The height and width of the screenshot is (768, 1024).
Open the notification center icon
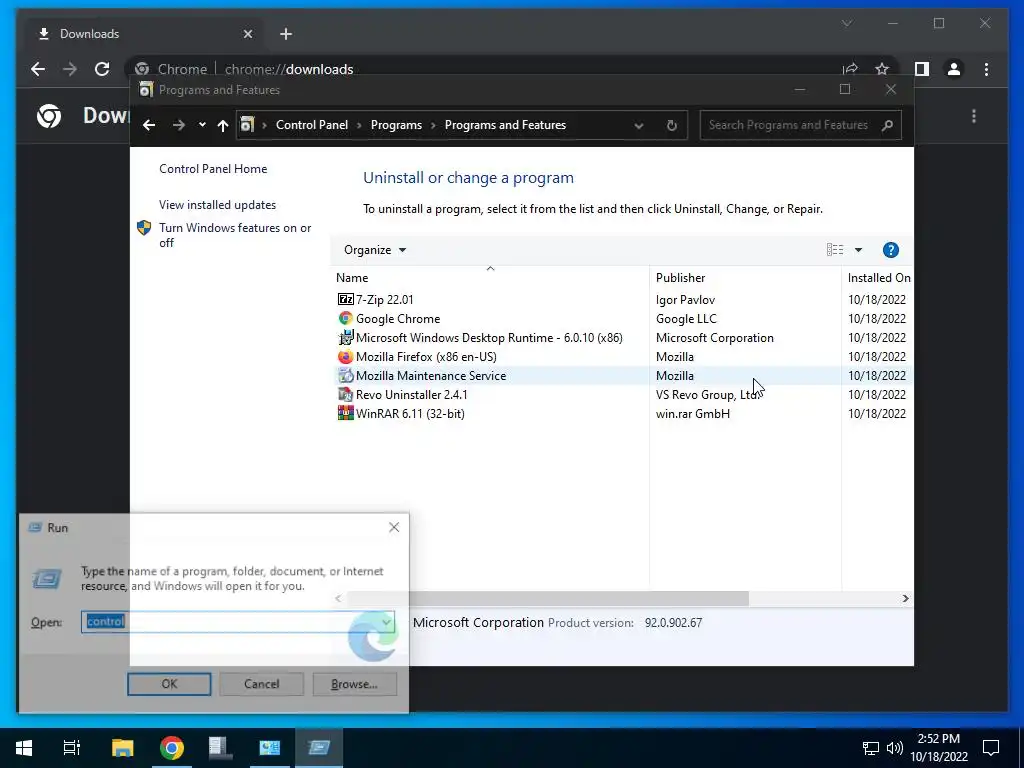(991, 748)
